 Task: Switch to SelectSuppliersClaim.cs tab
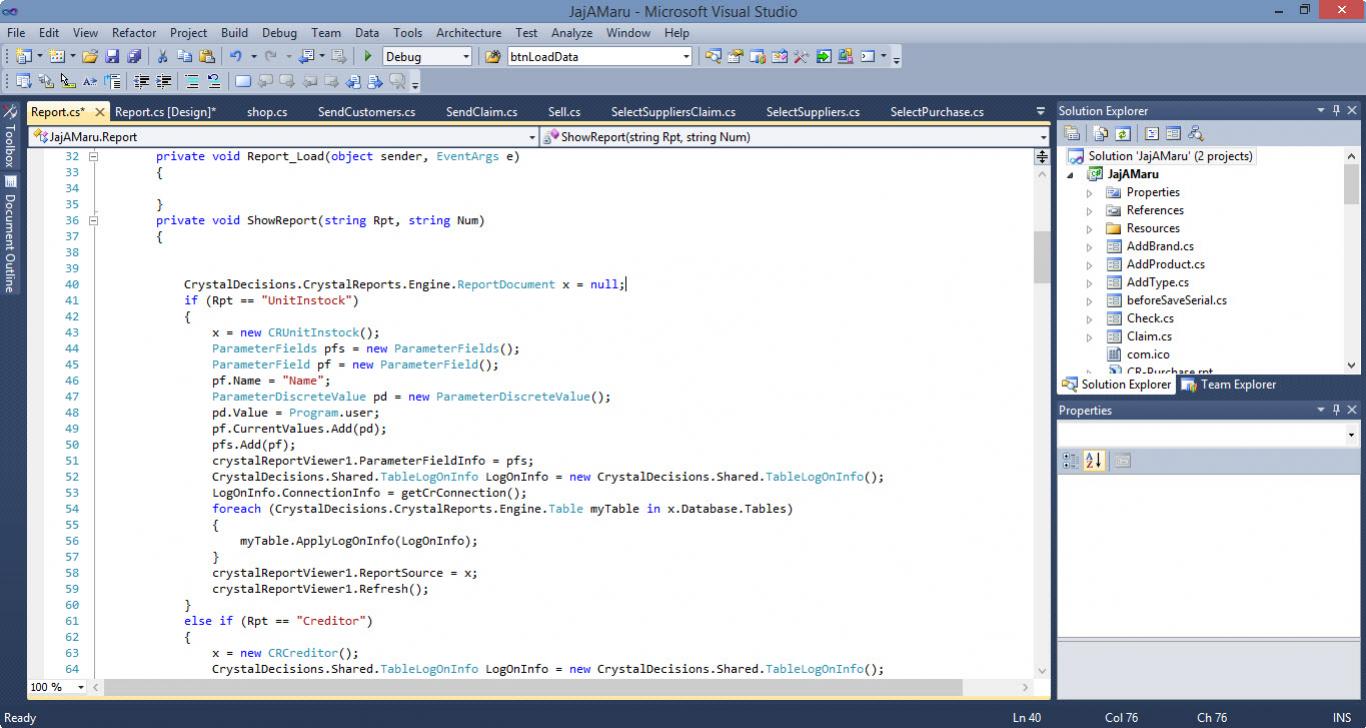pos(673,112)
